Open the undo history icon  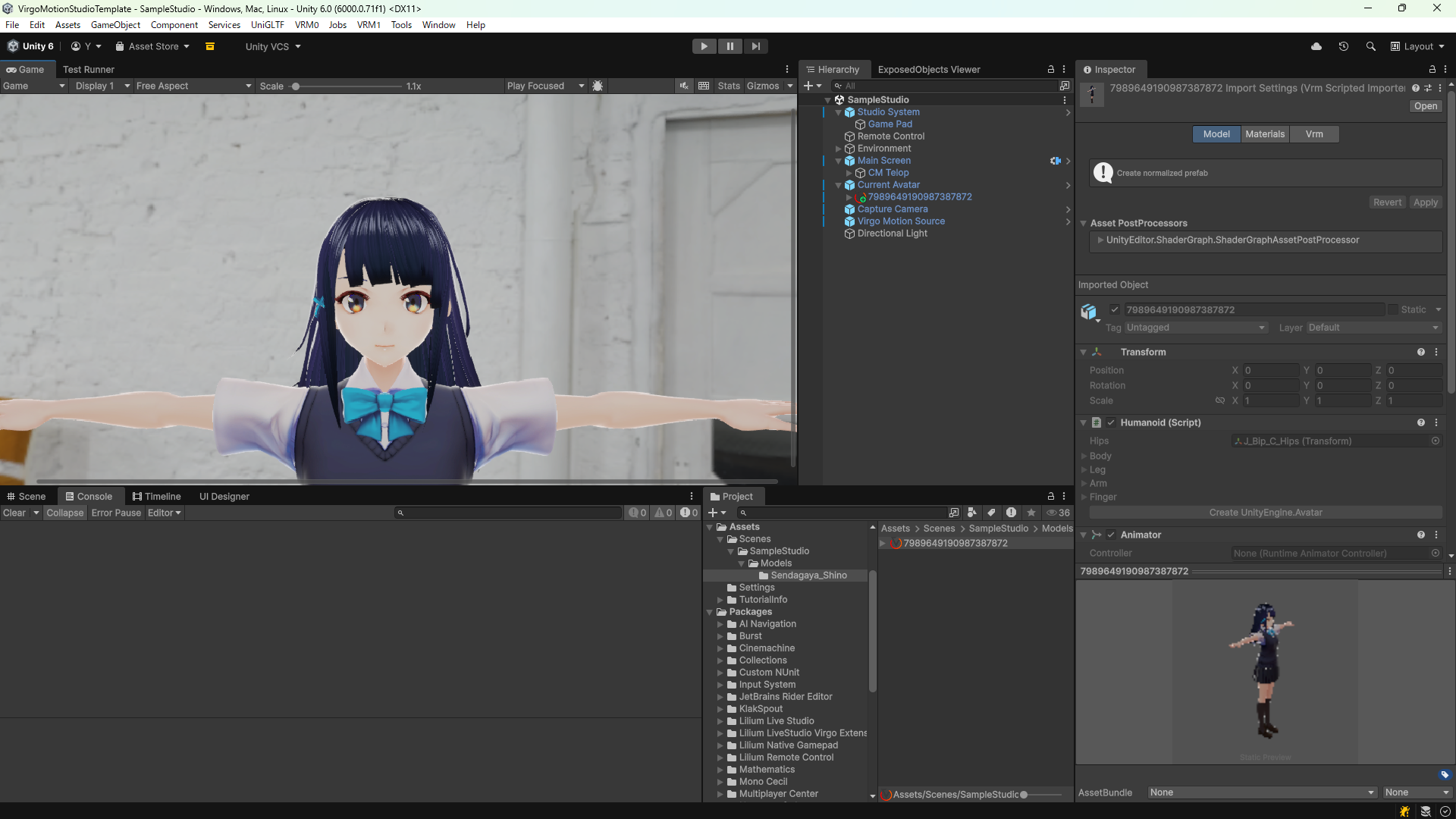click(1344, 46)
